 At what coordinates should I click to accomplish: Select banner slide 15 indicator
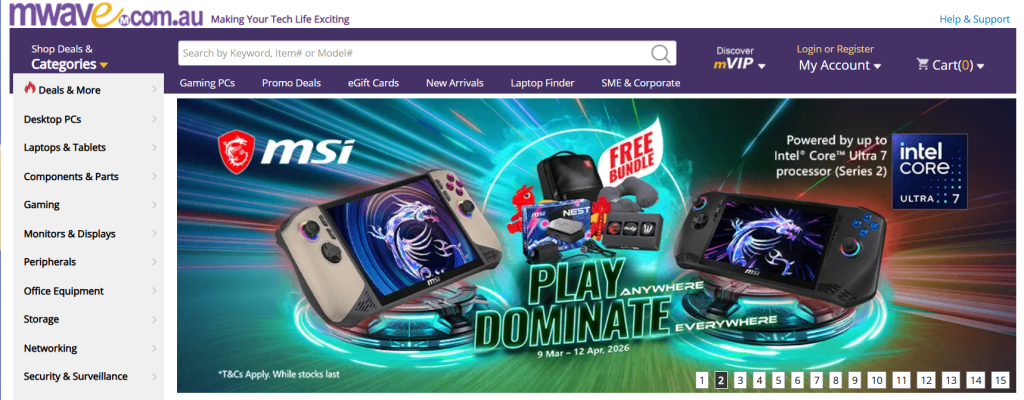tap(1000, 380)
